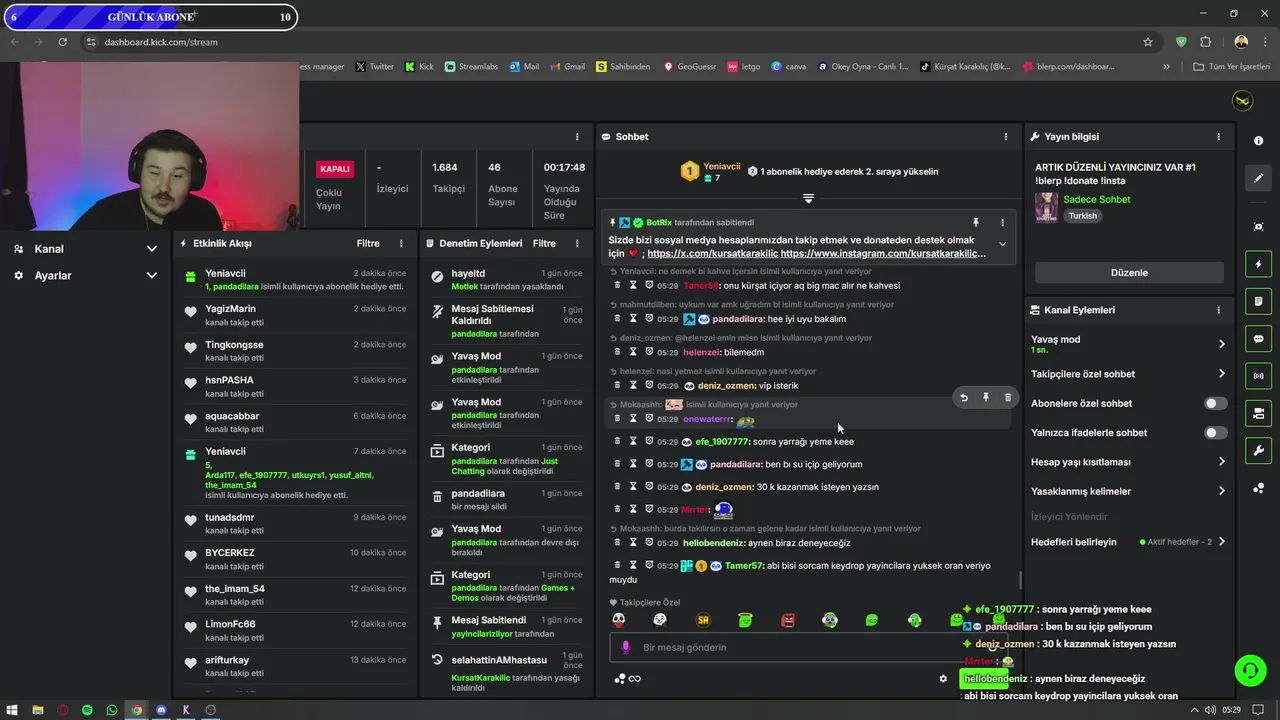The image size is (1280, 720).
Task: Open the x.com link in pinned message
Action: point(711,254)
